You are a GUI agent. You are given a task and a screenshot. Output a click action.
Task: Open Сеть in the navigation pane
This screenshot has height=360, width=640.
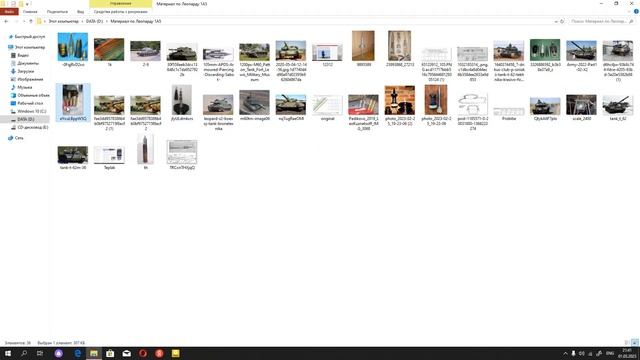point(19,138)
